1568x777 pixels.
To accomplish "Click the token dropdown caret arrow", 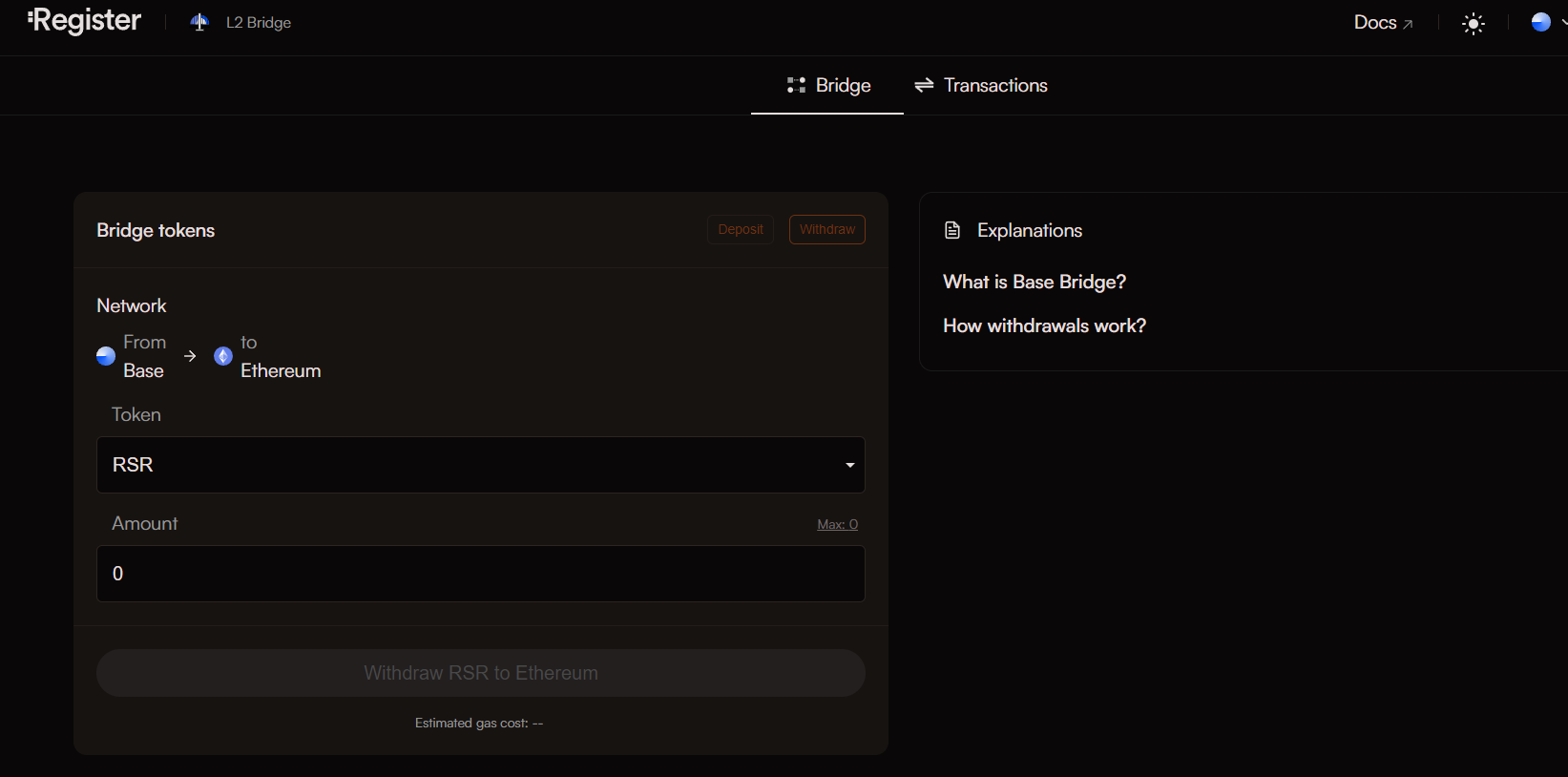I will click(849, 465).
